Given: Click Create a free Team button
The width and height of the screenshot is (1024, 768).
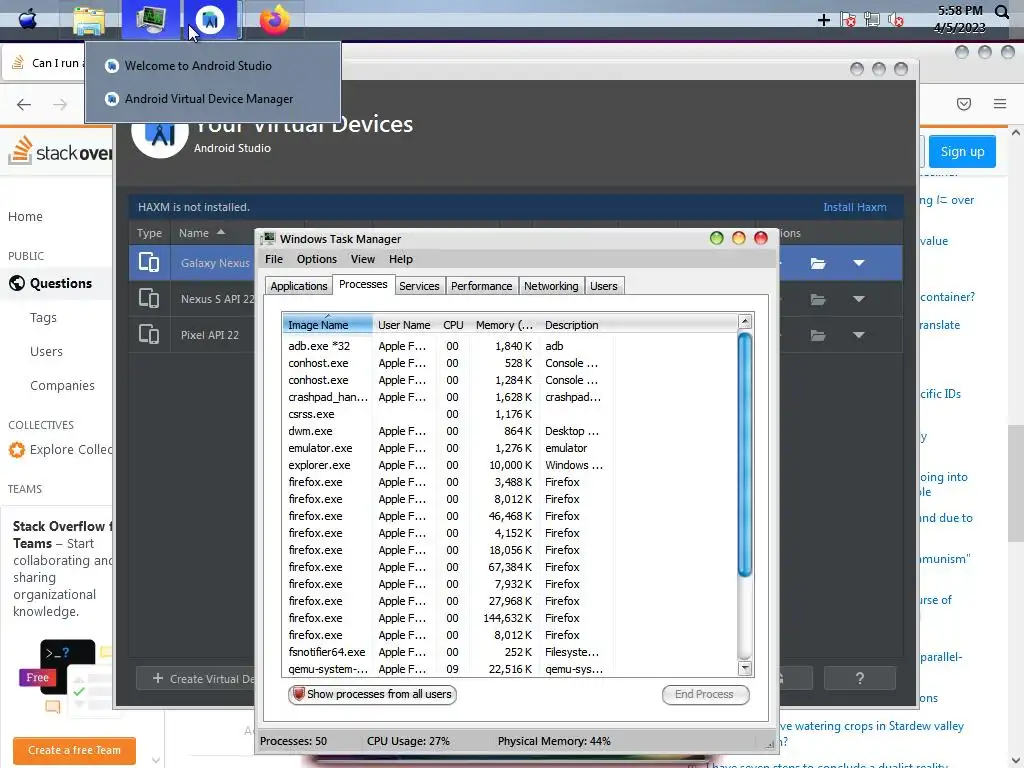Looking at the screenshot, I should (x=74, y=750).
